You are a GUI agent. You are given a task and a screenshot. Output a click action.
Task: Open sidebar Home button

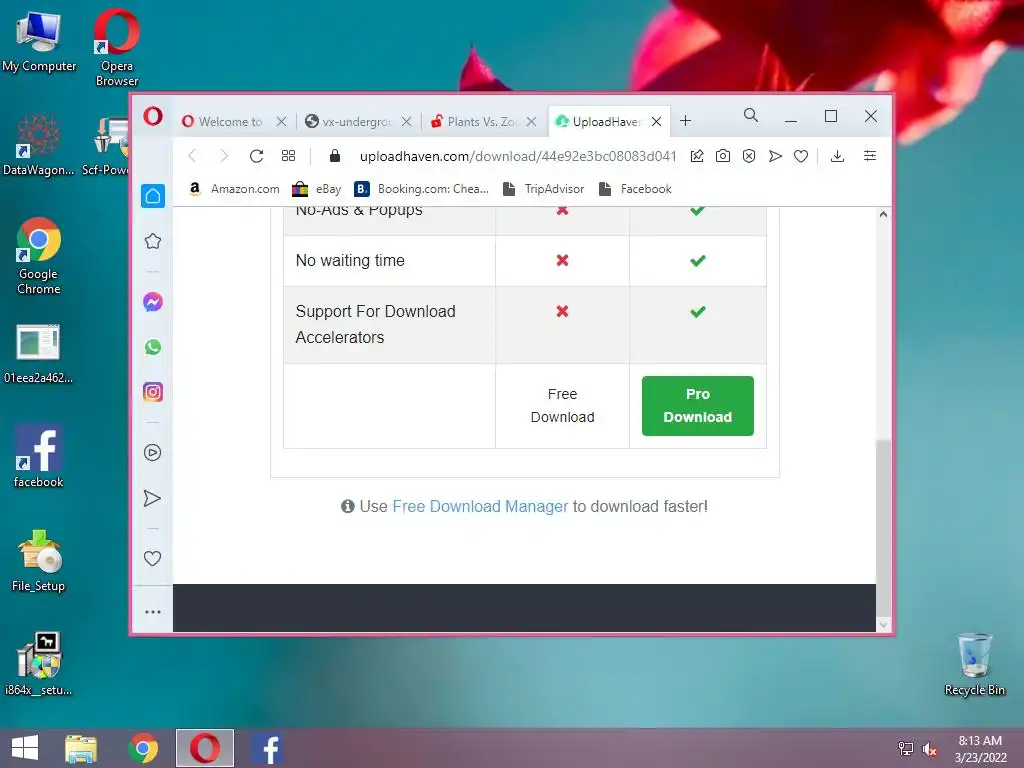click(x=153, y=196)
